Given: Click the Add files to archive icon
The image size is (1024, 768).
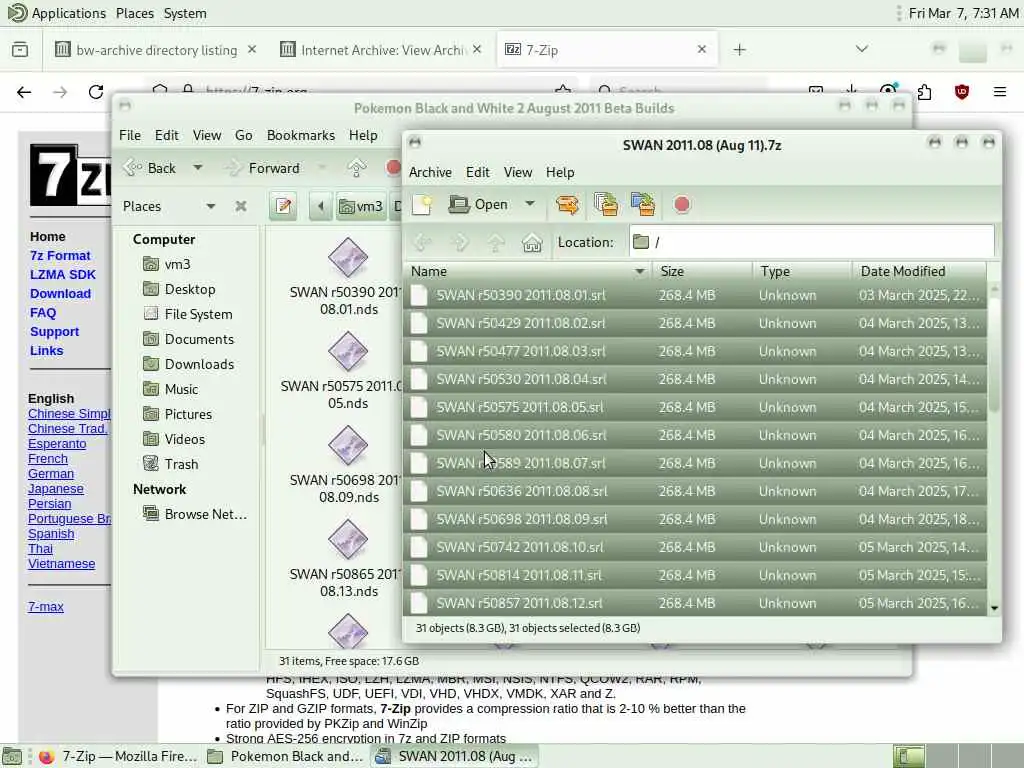Looking at the screenshot, I should pyautogui.click(x=605, y=204).
